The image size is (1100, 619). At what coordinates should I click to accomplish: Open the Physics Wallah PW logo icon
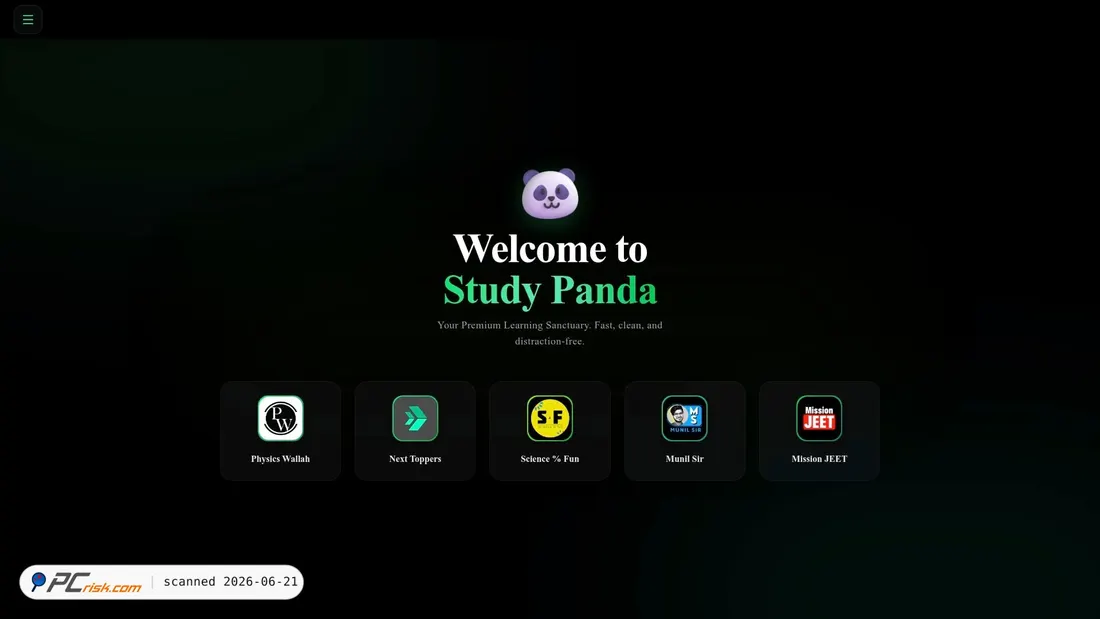click(281, 418)
